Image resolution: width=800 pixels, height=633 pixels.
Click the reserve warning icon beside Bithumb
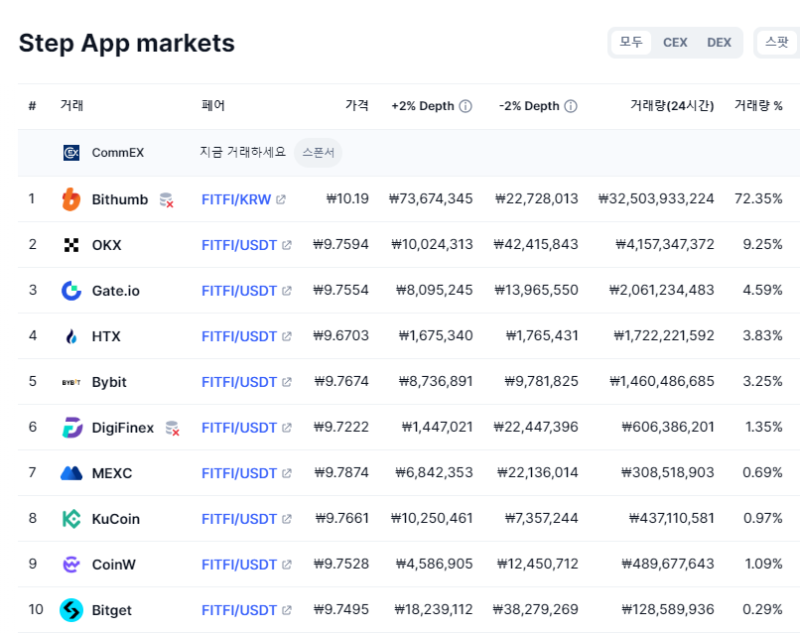pyautogui.click(x=166, y=200)
